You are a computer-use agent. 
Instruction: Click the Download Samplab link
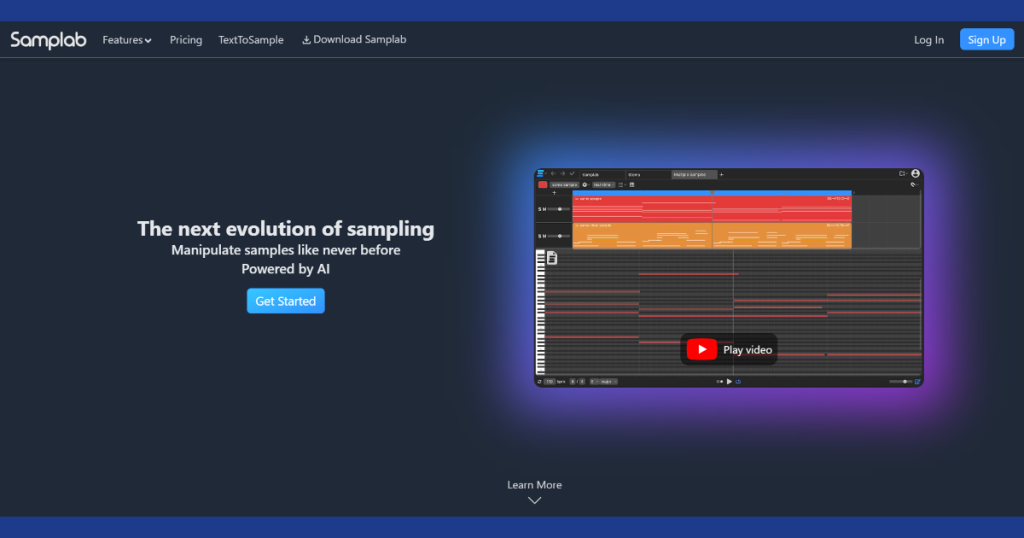click(354, 40)
